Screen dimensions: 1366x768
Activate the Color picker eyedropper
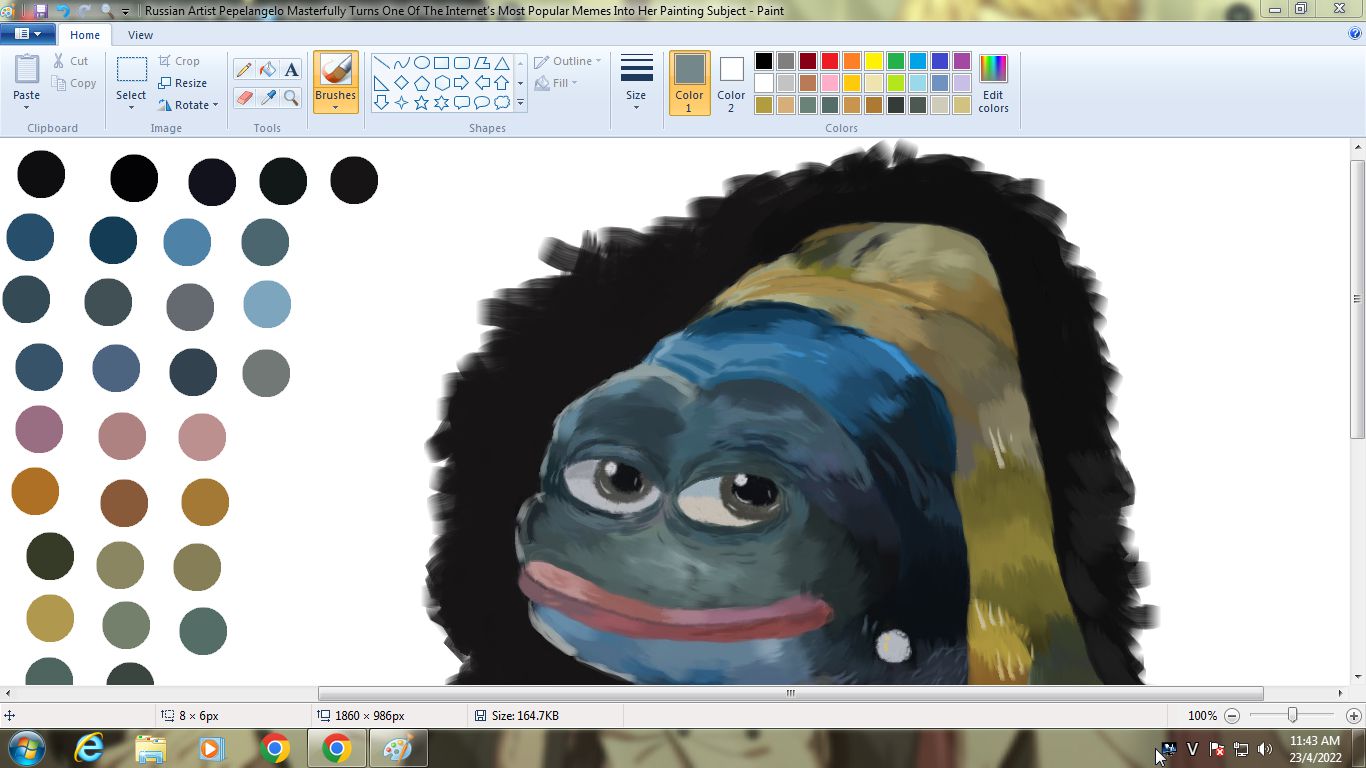click(267, 97)
